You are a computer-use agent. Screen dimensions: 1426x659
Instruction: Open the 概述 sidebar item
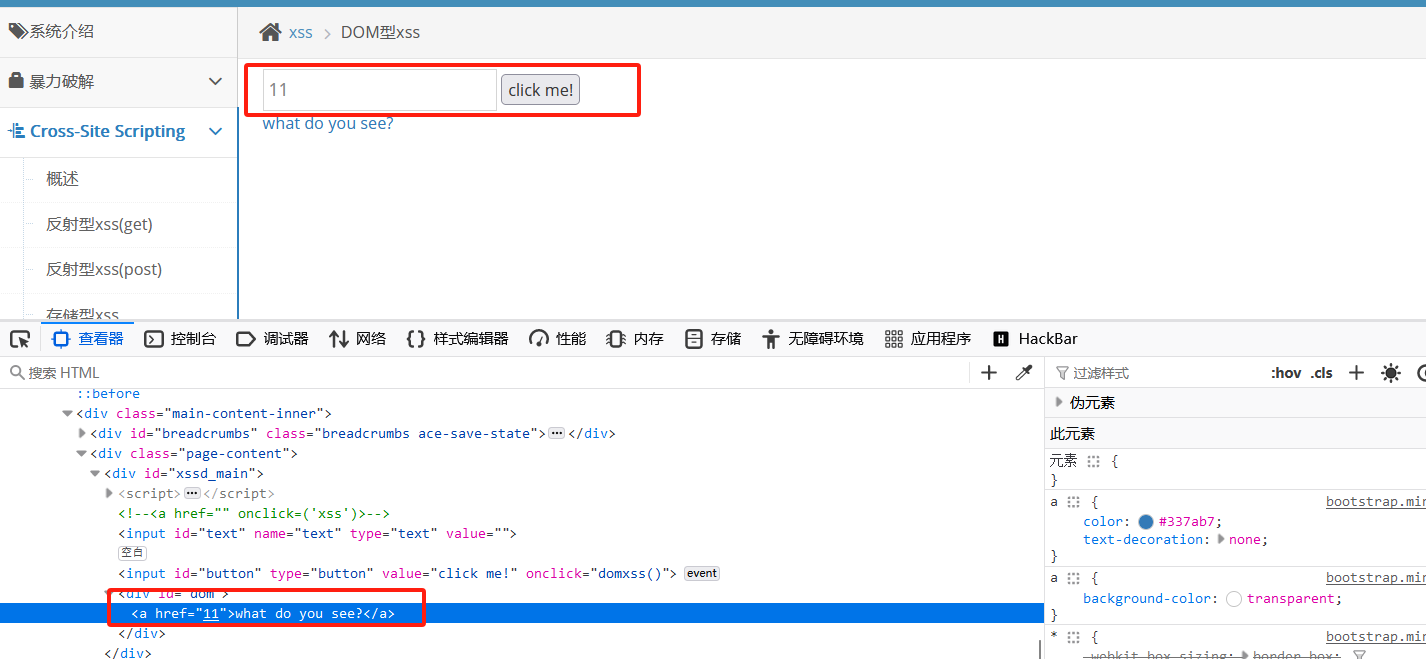[62, 179]
